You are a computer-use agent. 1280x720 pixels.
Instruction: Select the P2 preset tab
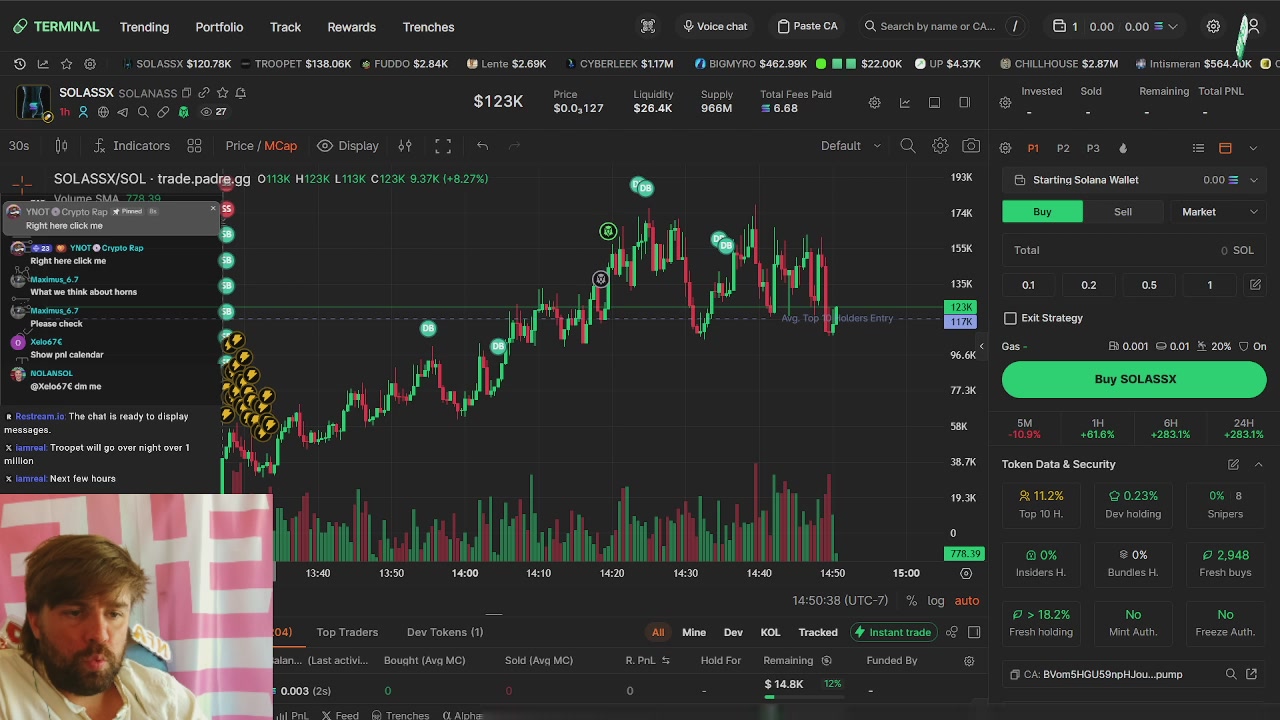coord(1063,149)
